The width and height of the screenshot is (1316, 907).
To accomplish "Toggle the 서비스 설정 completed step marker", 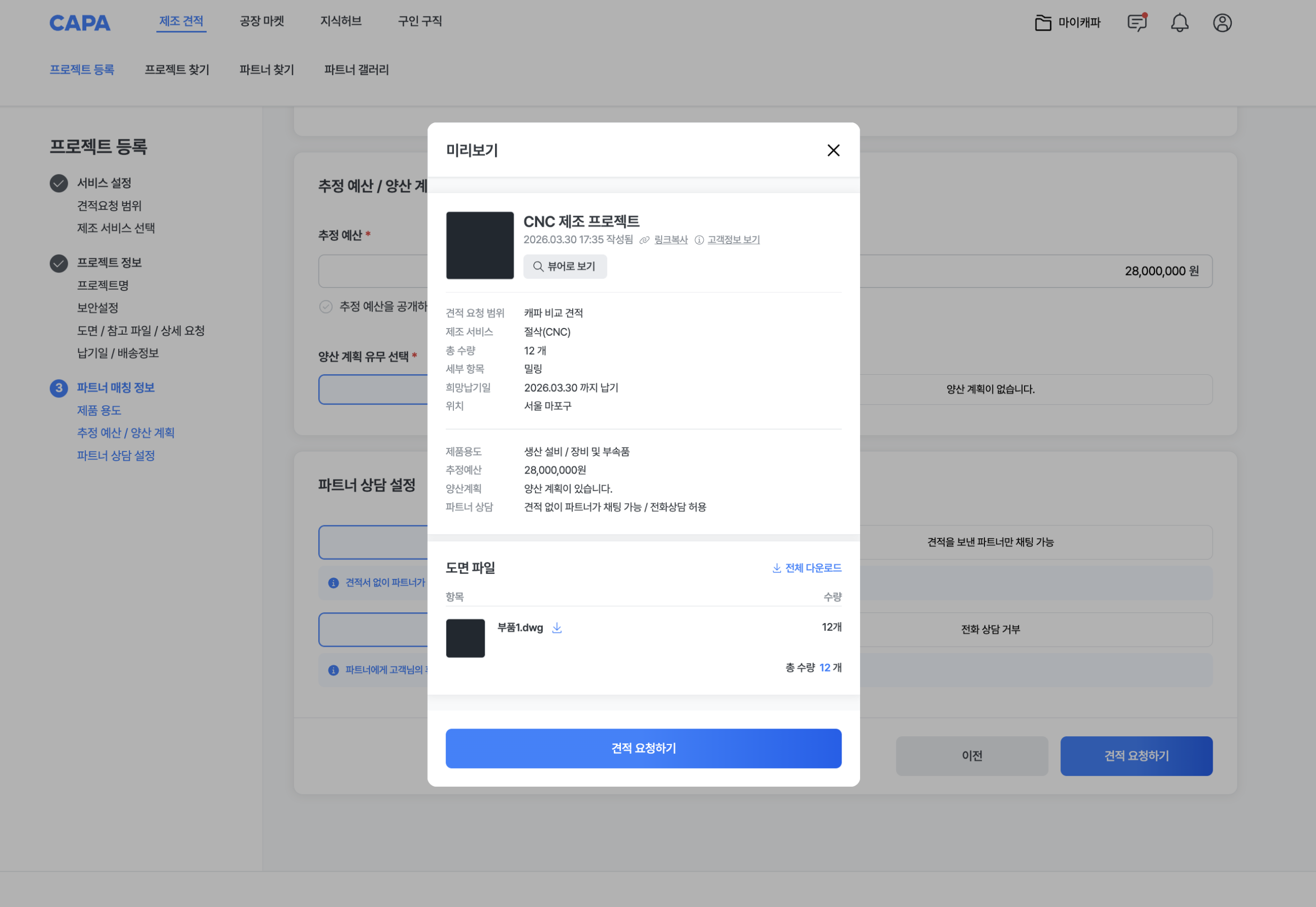I will (59, 183).
